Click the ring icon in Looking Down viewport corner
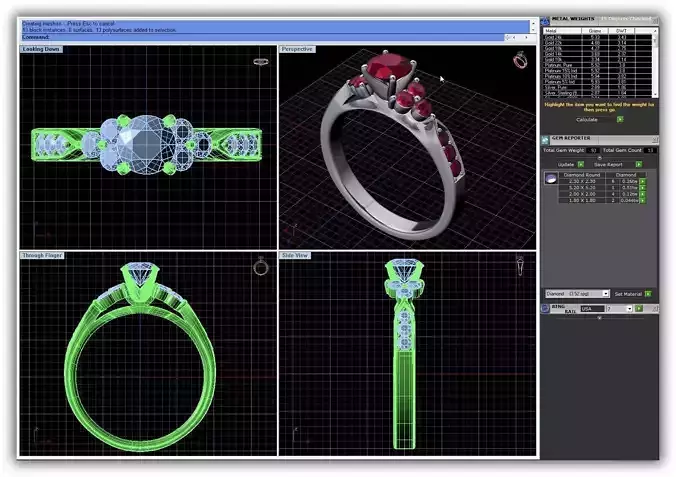The height and width of the screenshot is (477, 676). coord(260,62)
